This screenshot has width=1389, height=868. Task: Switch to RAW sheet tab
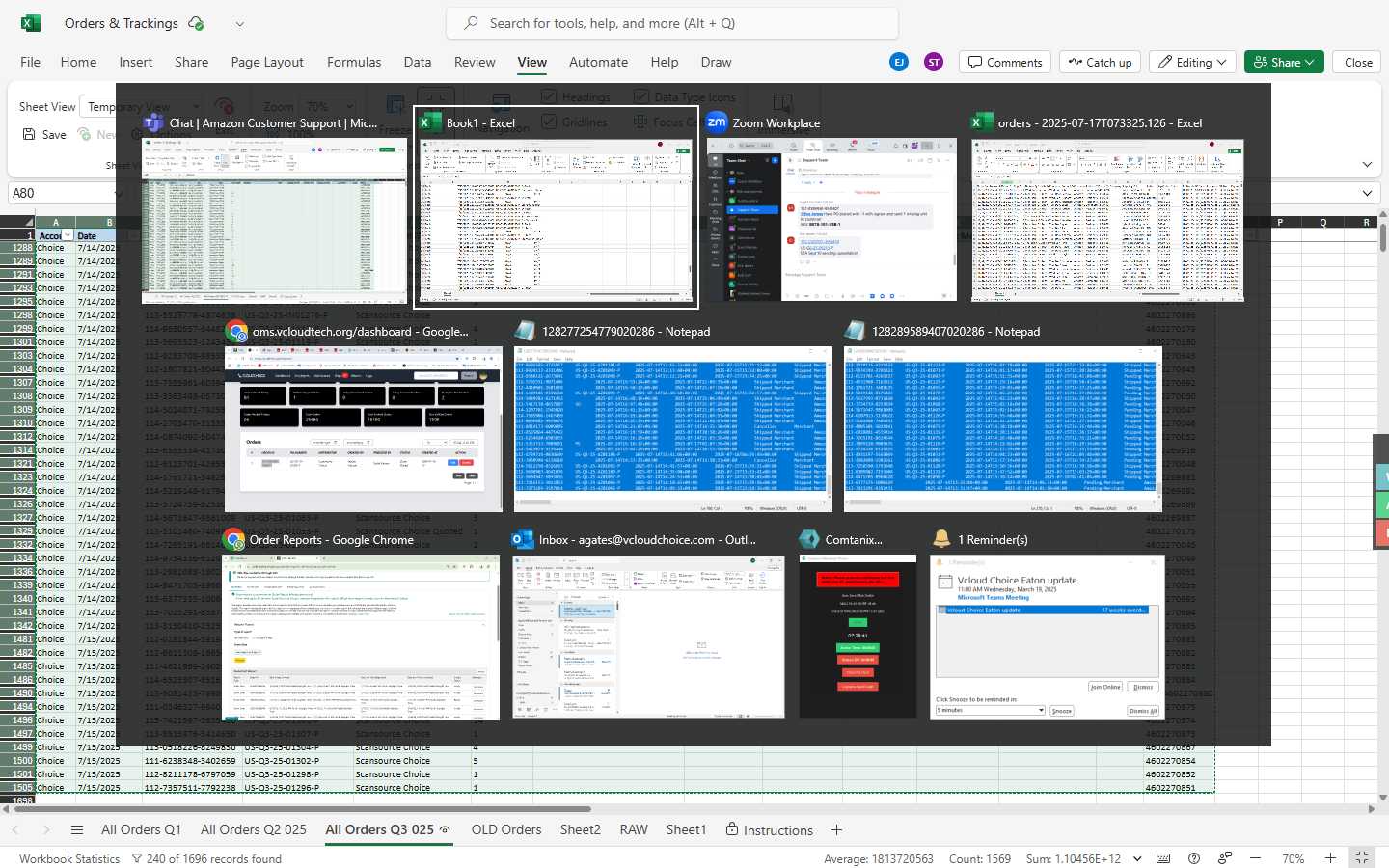[x=634, y=829]
